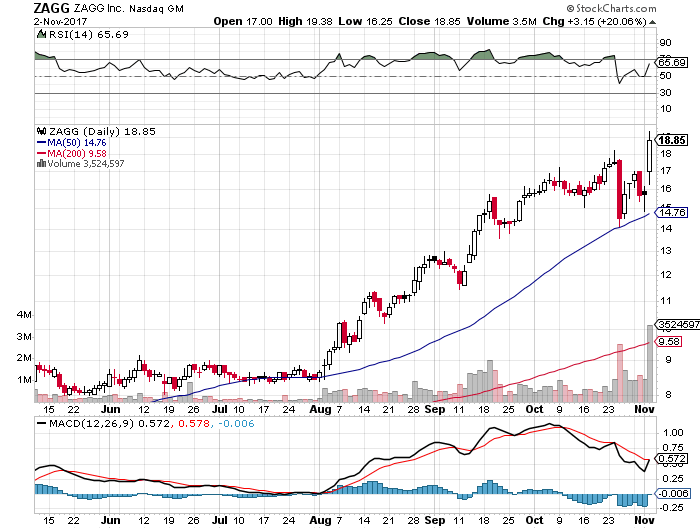Image resolution: width=700 pixels, height=528 pixels.
Task: Click the 3524597 volume value tag
Action: click(x=677, y=324)
